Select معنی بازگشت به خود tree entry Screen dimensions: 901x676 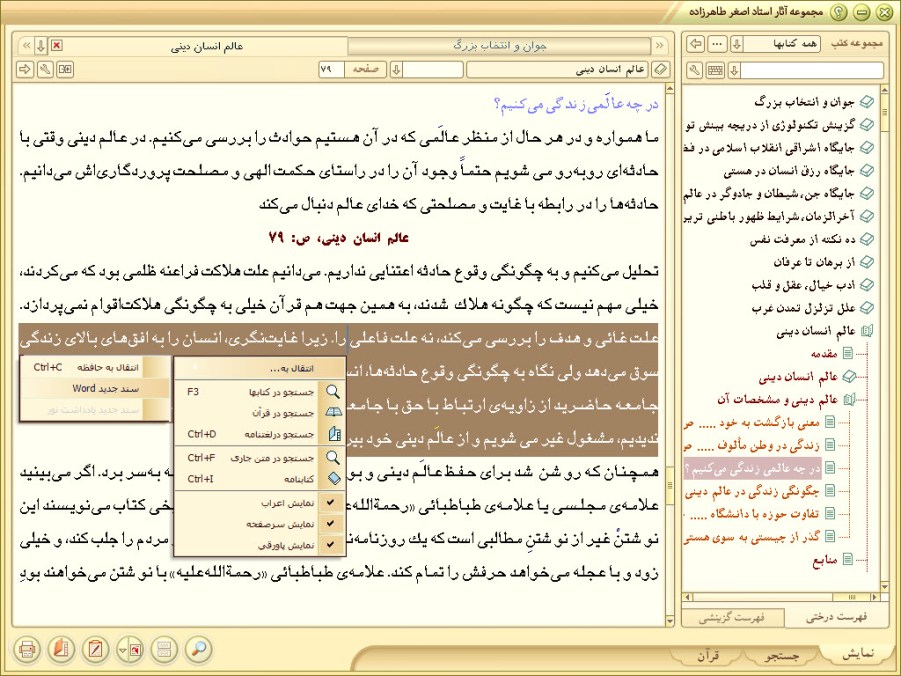point(751,422)
